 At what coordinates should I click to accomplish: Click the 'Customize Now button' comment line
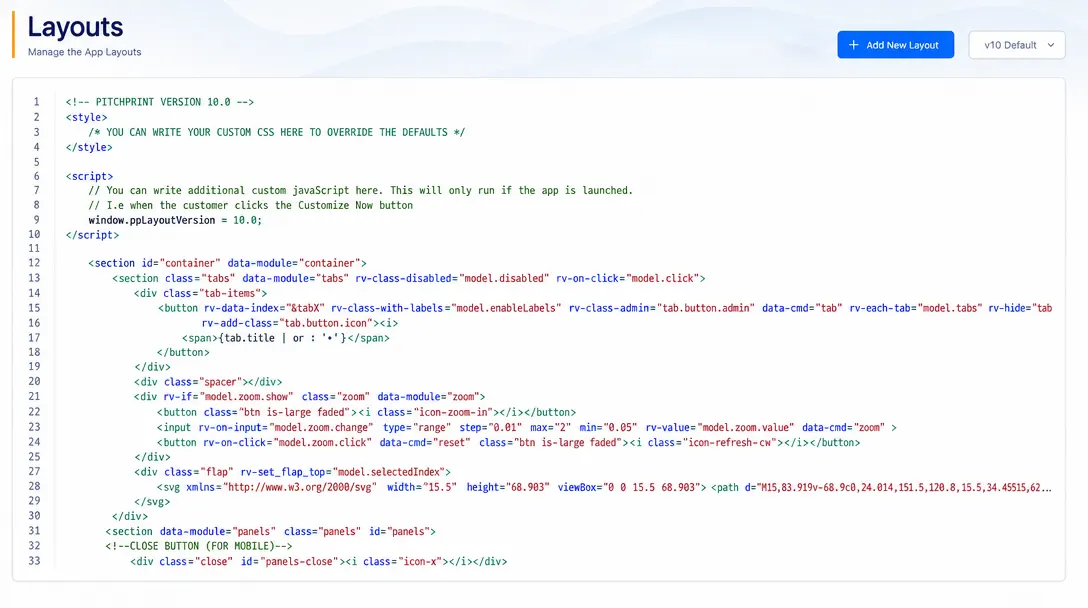[x=250, y=205]
